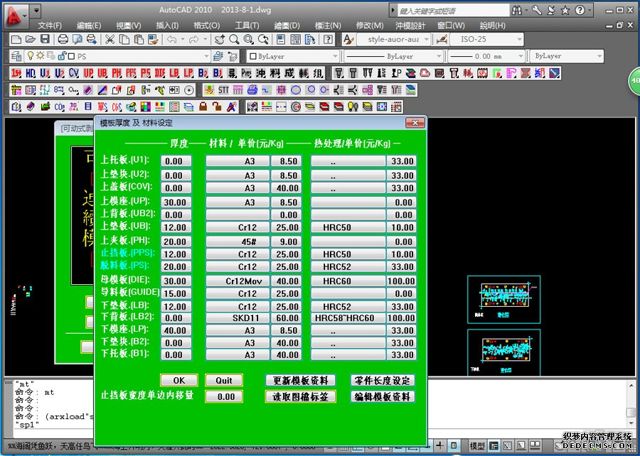Expand the undo history arrow

click(x=182, y=40)
